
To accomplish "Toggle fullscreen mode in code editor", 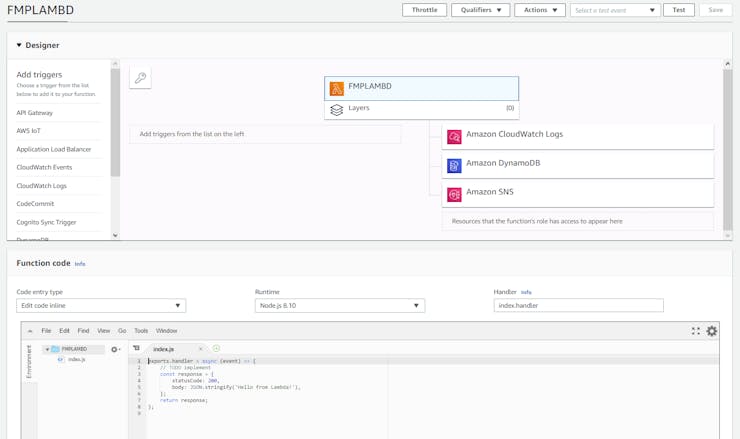I will pos(696,331).
